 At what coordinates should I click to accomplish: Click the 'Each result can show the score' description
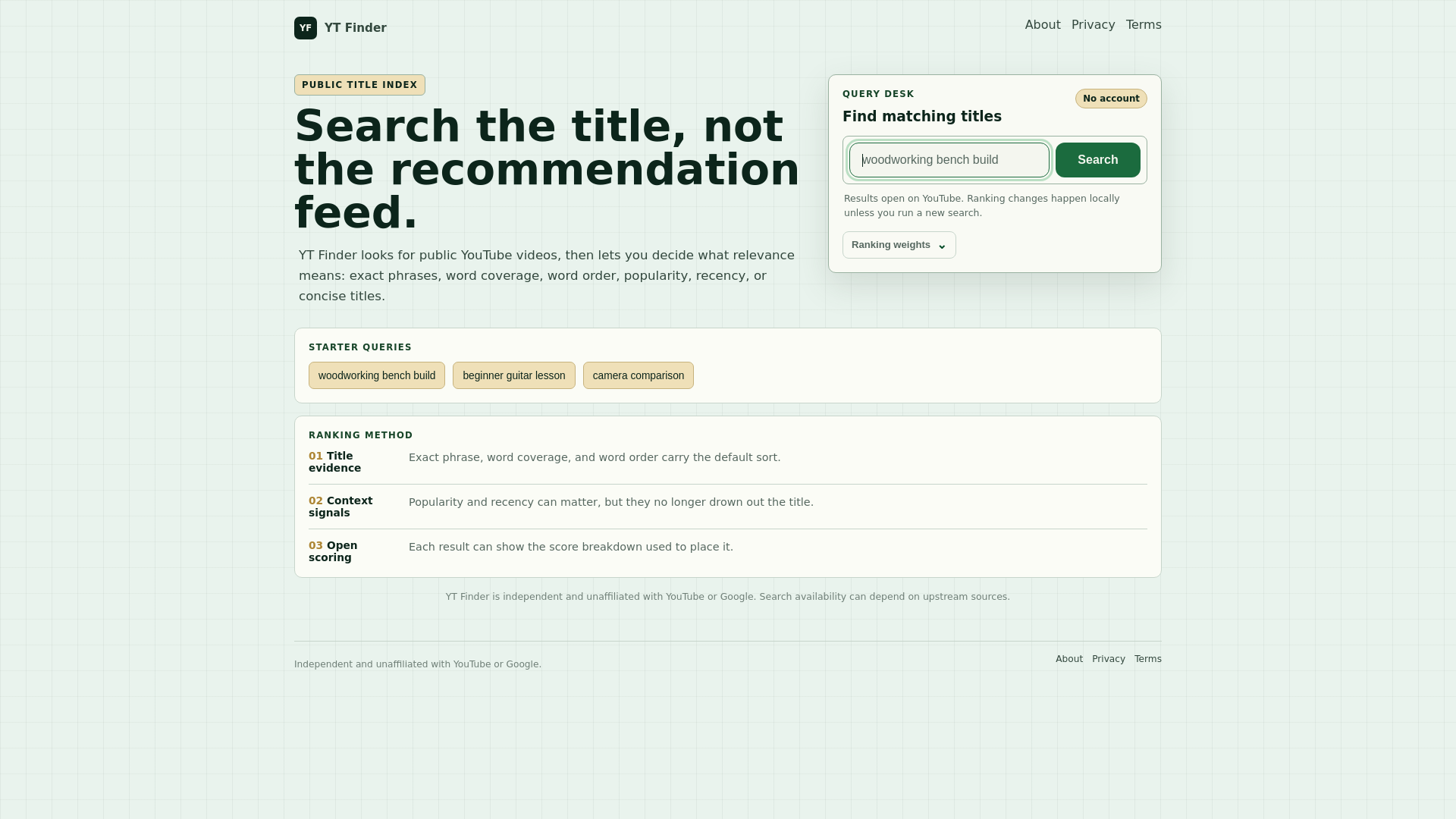[571, 547]
